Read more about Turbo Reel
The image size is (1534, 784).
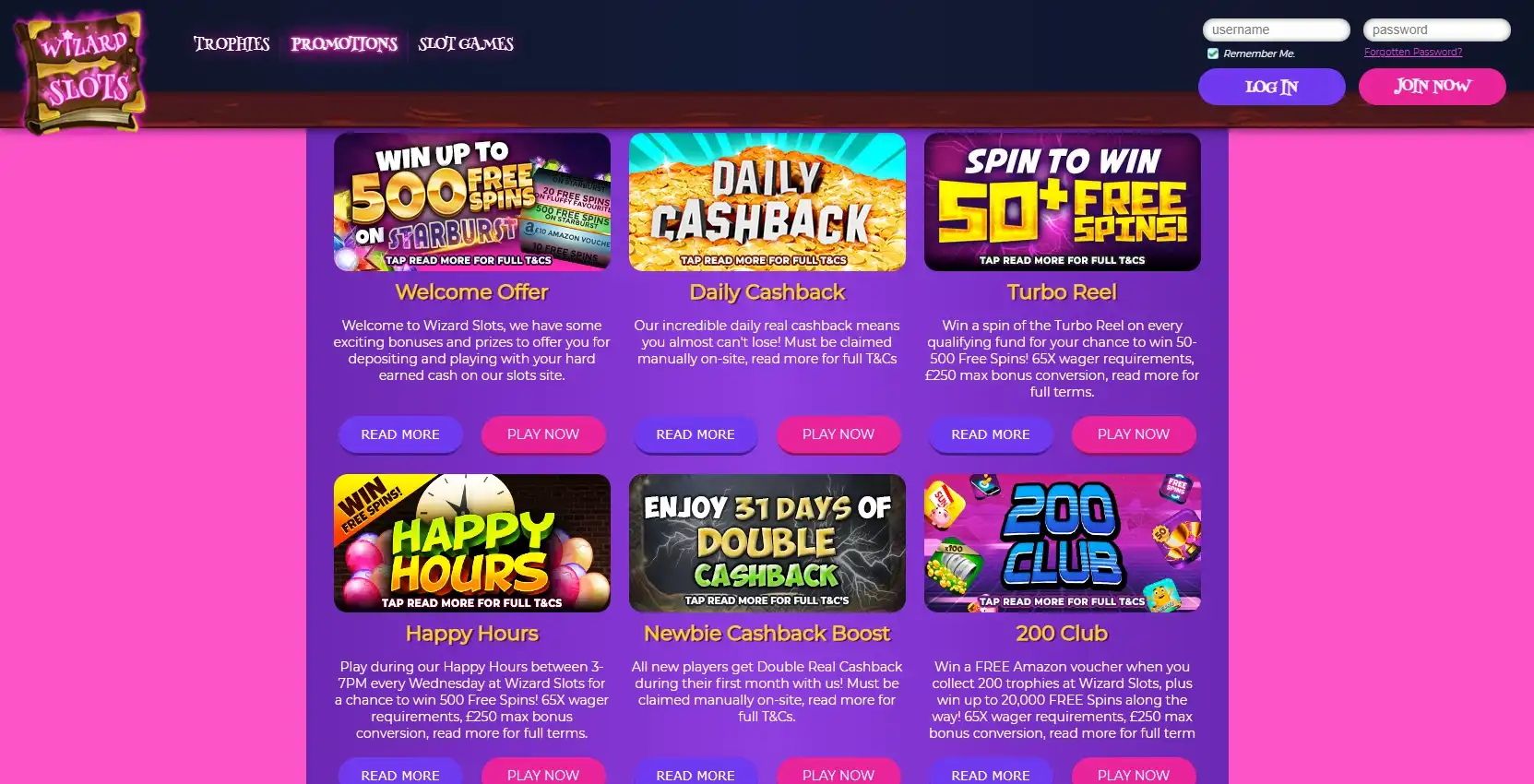[991, 434]
